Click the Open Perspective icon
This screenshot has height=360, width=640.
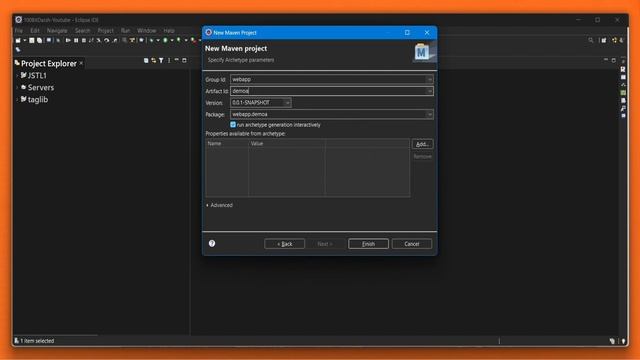pos(604,40)
